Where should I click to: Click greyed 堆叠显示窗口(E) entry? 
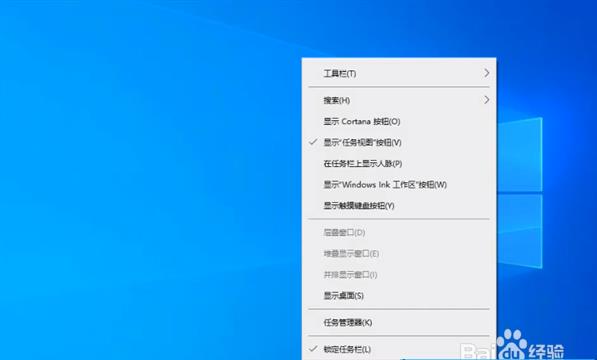(x=399, y=253)
